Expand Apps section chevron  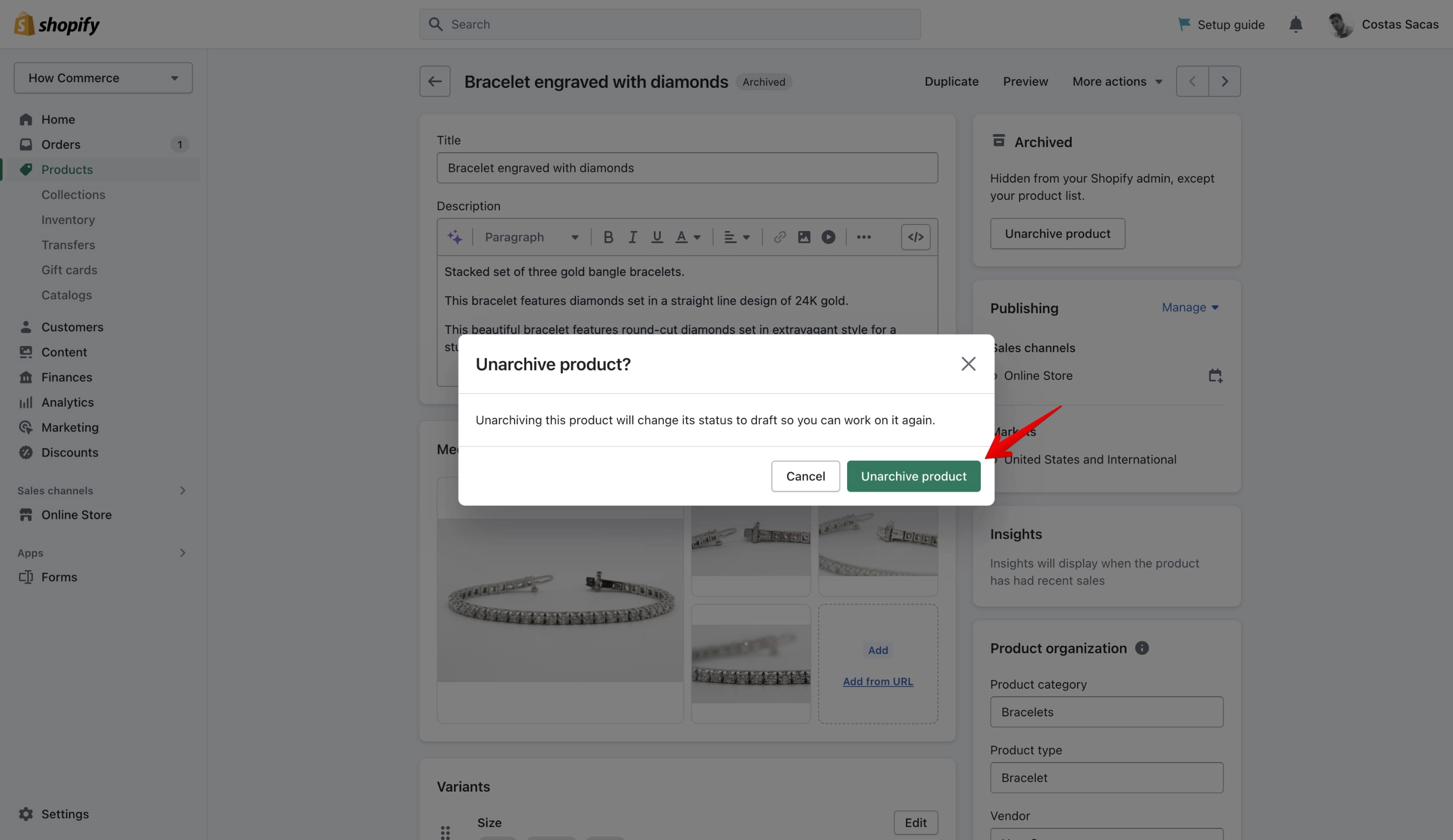pos(182,553)
